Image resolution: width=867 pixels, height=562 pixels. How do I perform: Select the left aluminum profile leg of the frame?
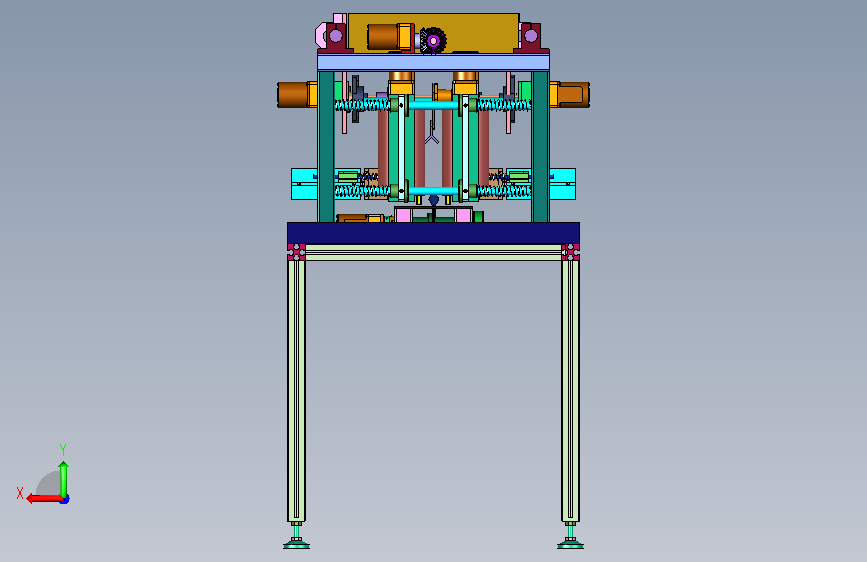(x=296, y=391)
